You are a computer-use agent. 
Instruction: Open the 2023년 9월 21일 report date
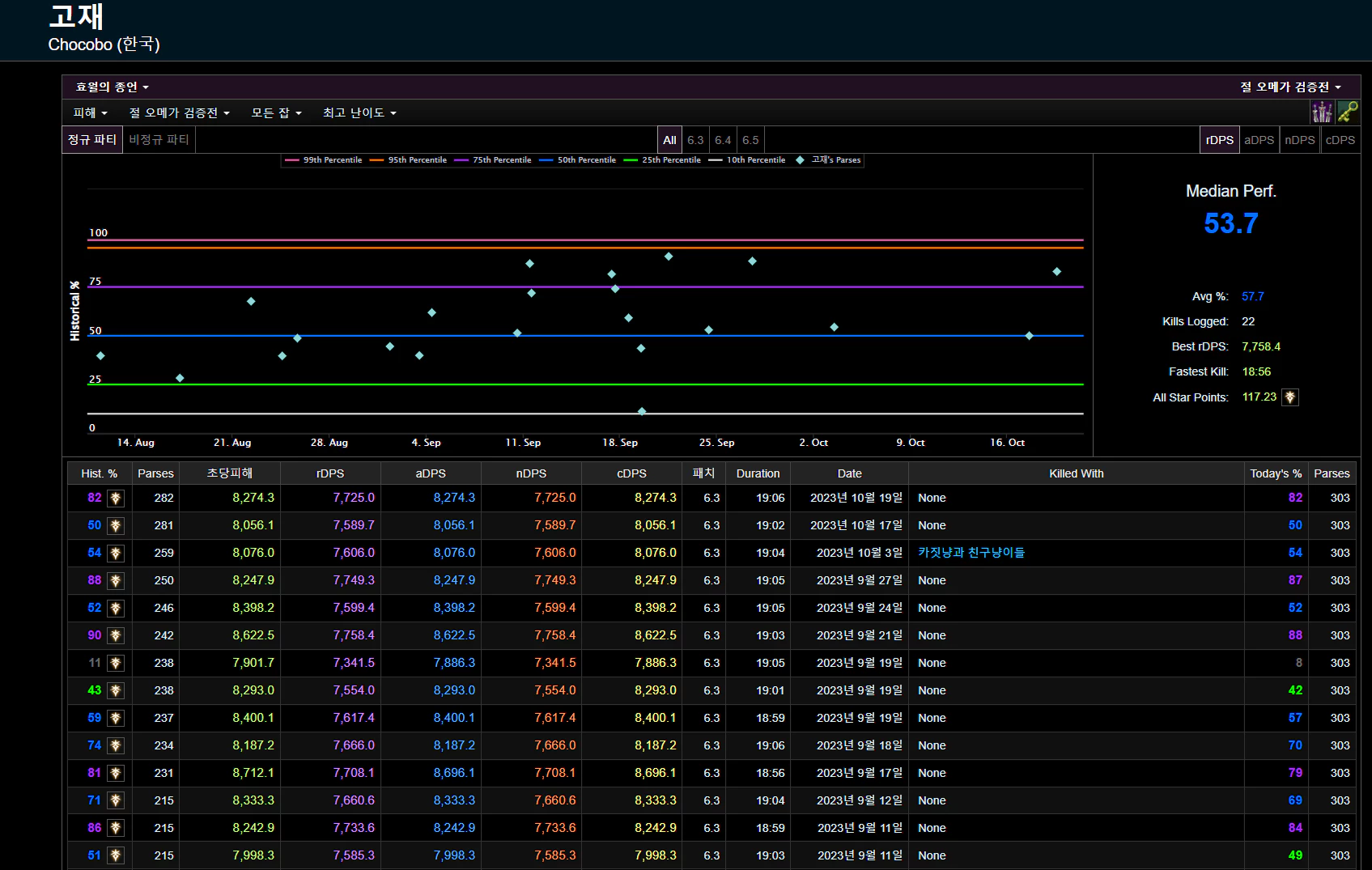click(860, 635)
